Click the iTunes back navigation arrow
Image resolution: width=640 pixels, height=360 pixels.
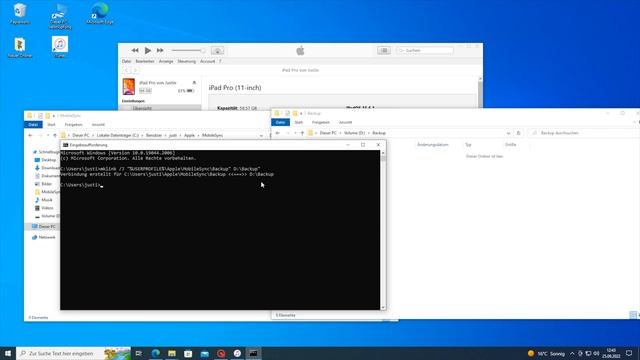click(x=126, y=70)
